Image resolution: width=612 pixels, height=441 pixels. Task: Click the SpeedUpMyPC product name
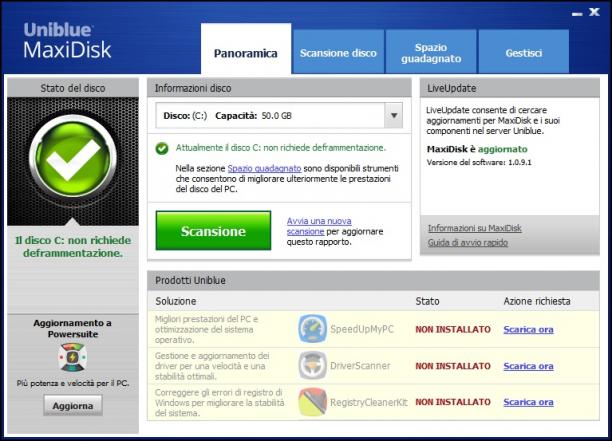click(x=362, y=329)
